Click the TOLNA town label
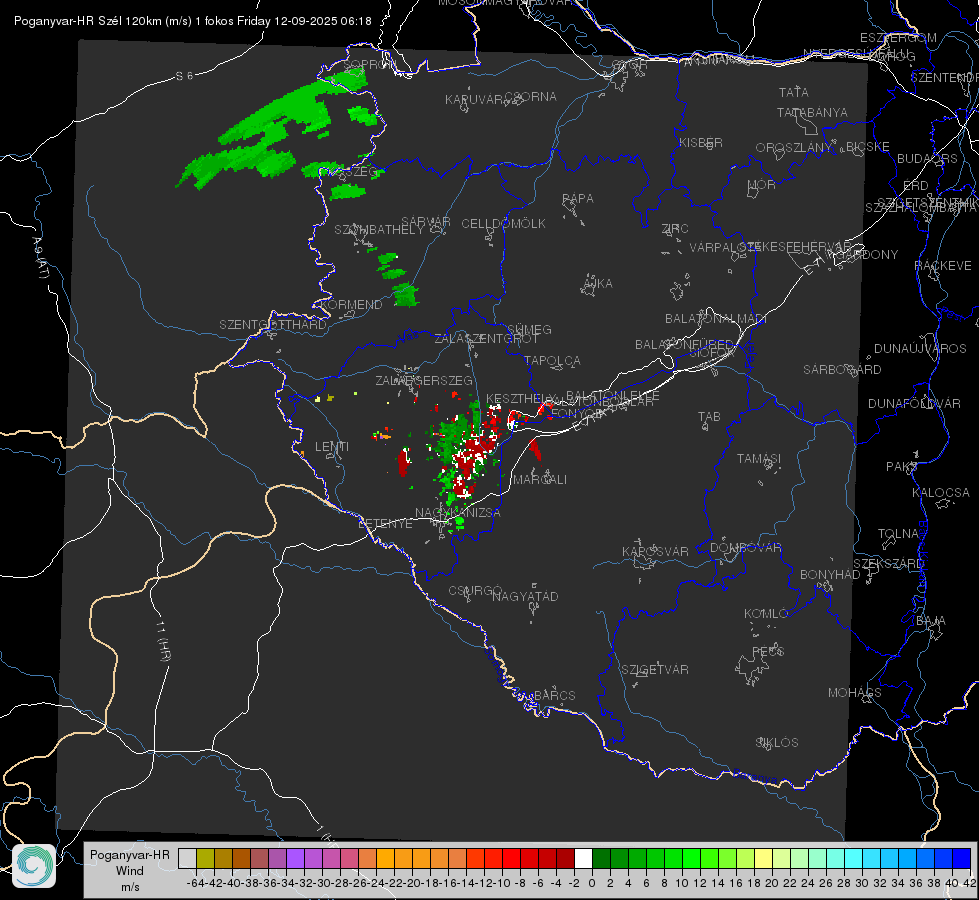 [898, 534]
